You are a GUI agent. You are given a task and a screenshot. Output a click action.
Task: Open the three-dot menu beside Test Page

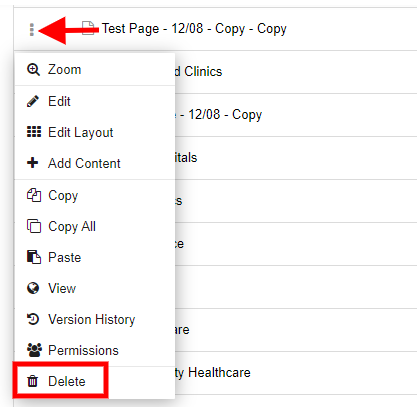click(x=32, y=30)
